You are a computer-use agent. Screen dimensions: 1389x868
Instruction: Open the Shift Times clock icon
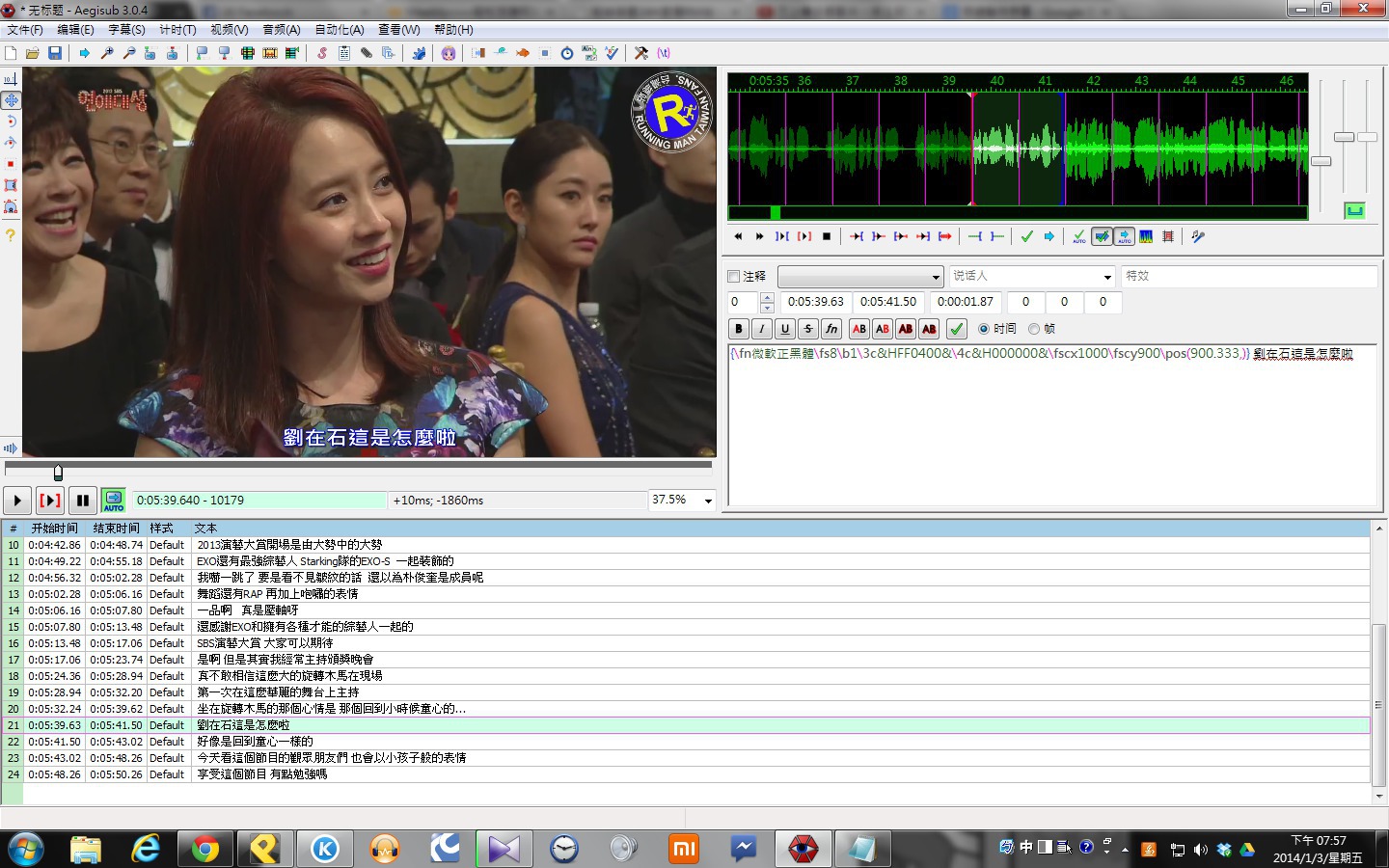pyautogui.click(x=566, y=53)
